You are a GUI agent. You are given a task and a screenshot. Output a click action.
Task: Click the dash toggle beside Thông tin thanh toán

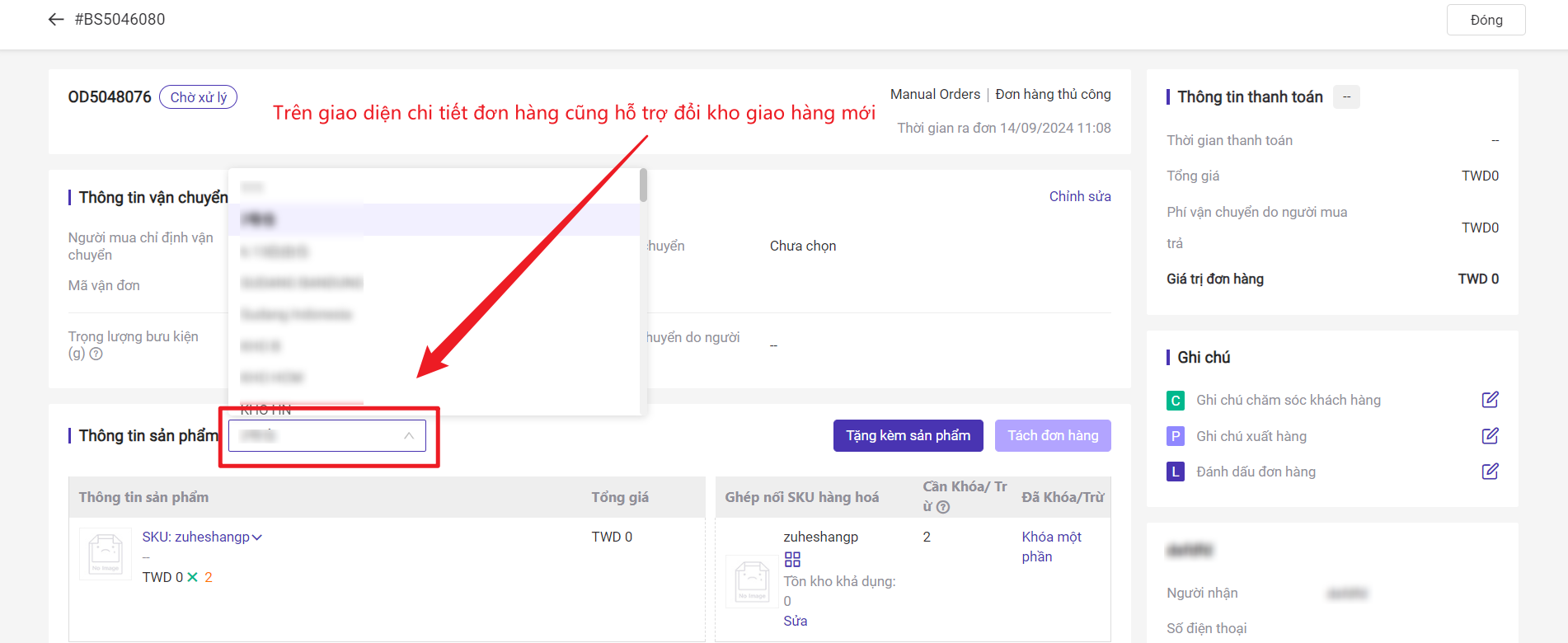(1346, 97)
